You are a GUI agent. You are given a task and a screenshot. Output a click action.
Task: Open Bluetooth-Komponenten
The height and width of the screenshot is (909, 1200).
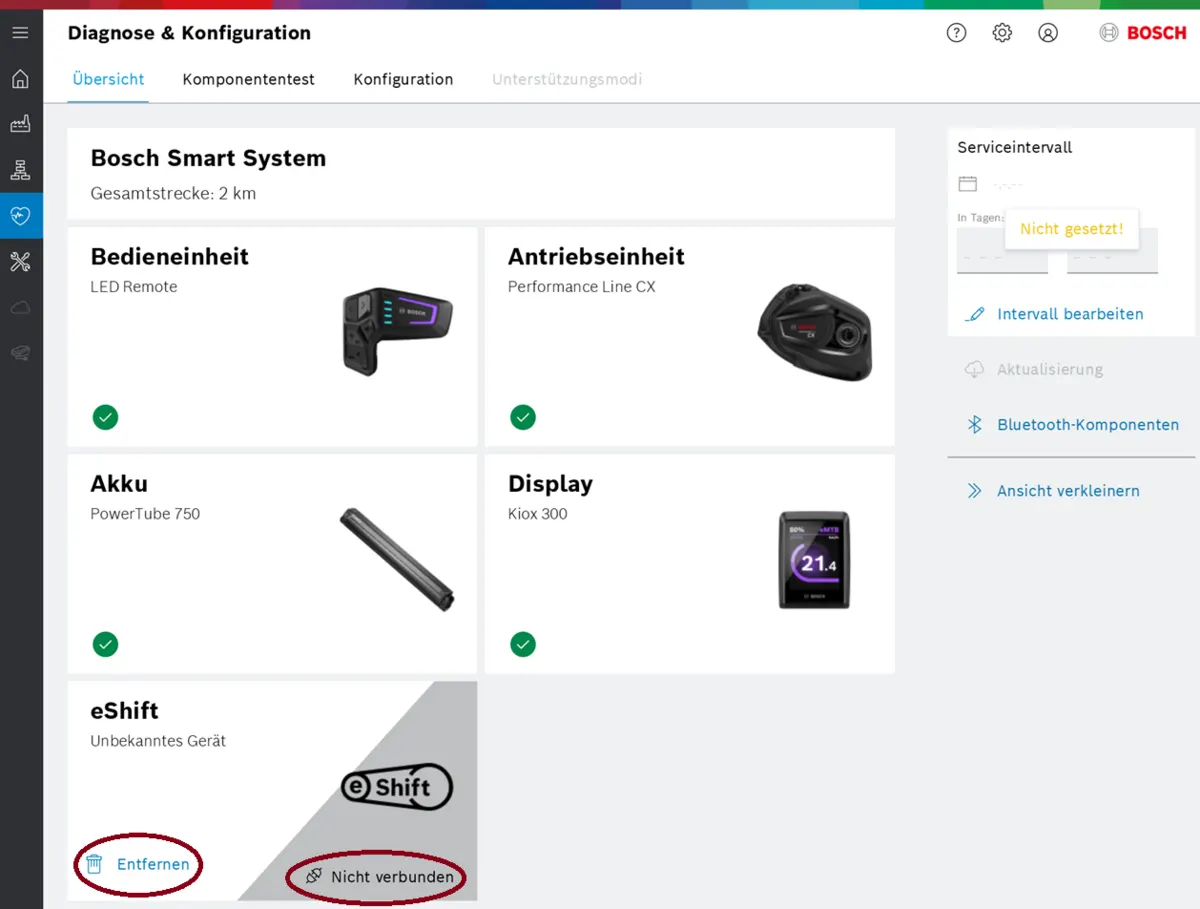(x=1088, y=425)
